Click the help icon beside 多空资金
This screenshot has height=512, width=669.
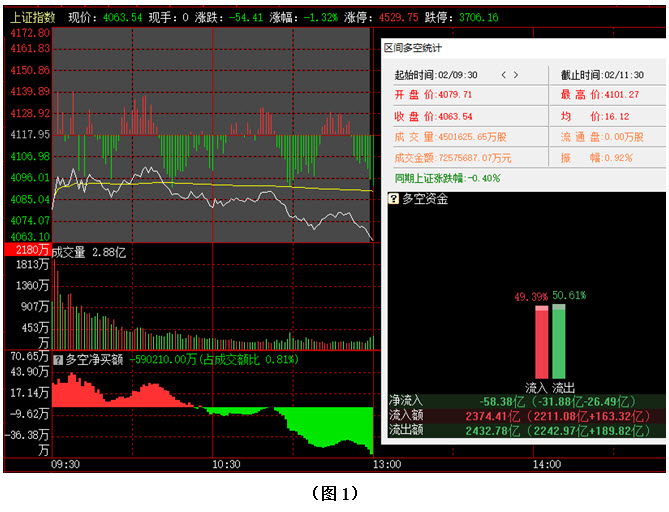click(394, 199)
